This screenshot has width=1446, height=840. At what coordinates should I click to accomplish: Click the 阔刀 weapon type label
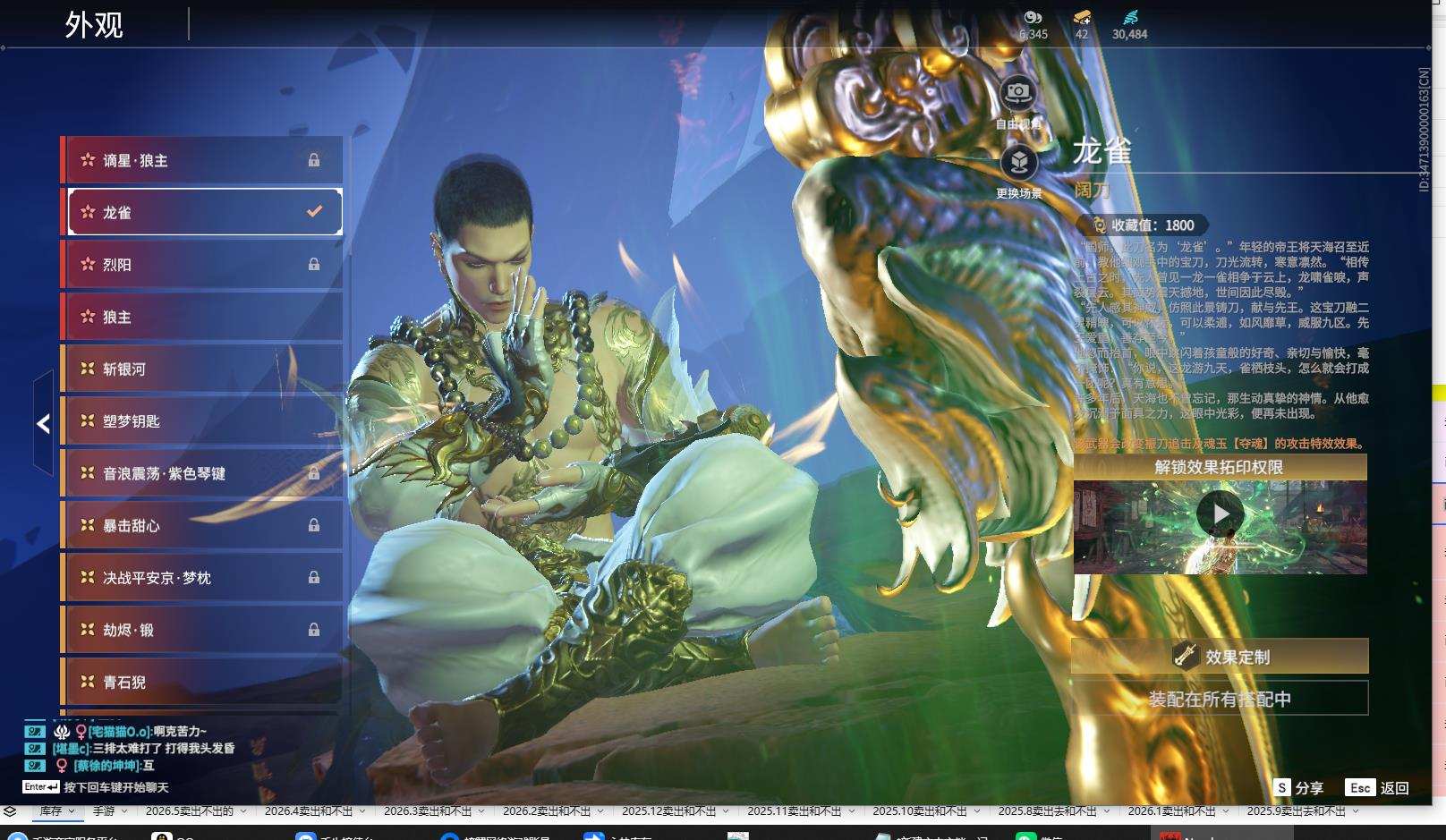[1092, 190]
